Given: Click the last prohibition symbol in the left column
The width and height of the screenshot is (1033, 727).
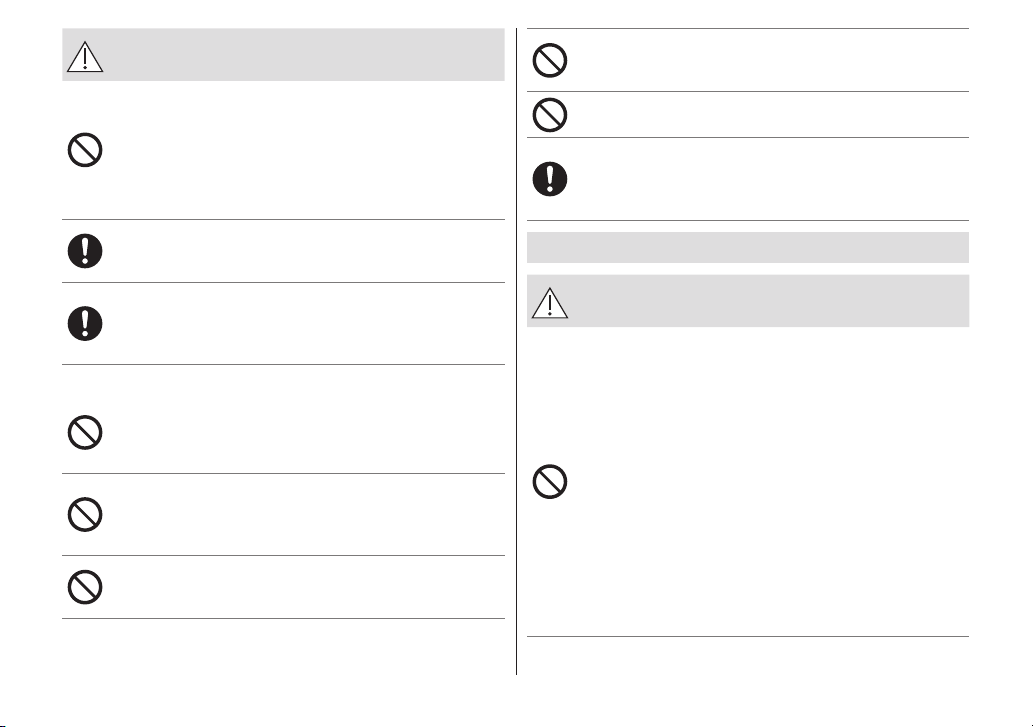Looking at the screenshot, I should pos(85,587).
